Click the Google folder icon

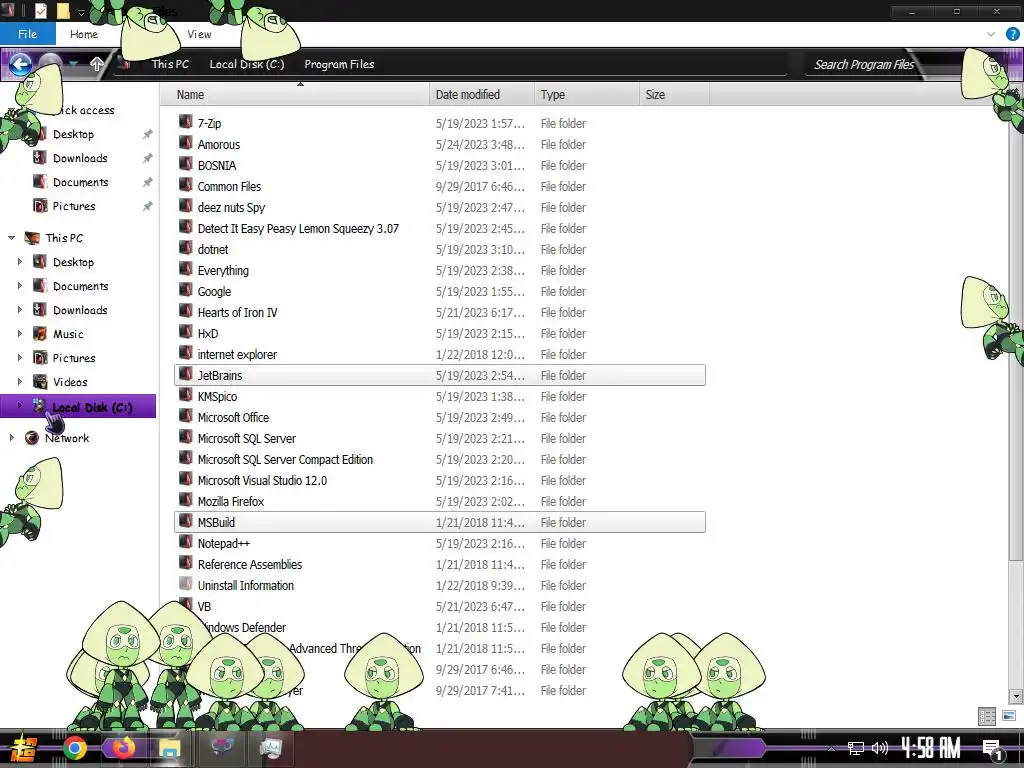[185, 291]
